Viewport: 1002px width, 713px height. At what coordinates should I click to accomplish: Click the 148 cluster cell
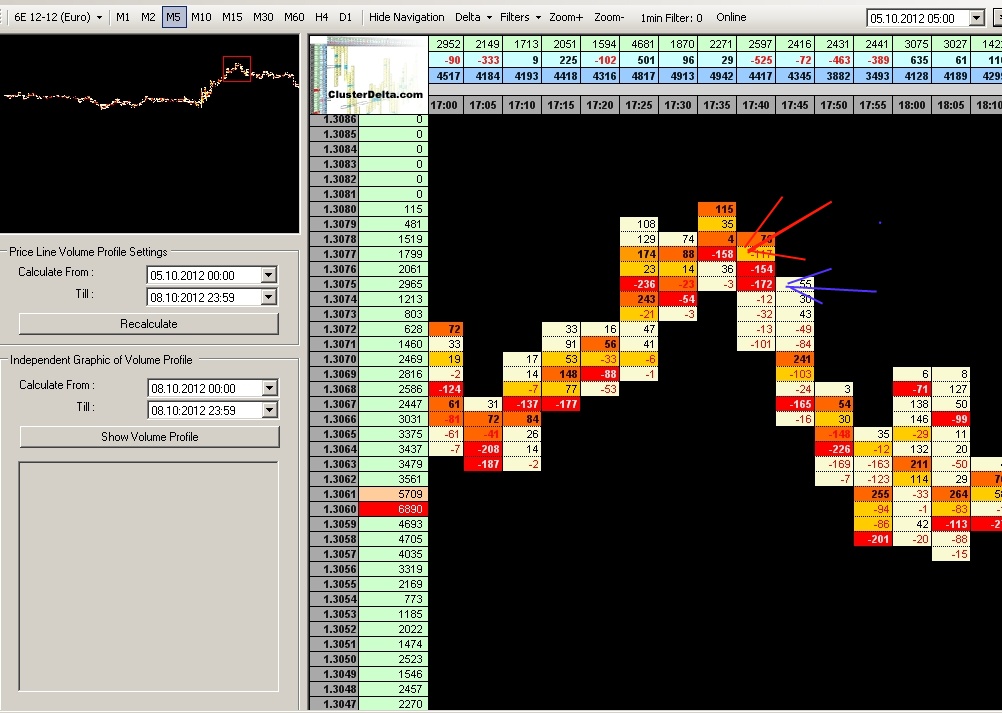pyautogui.click(x=561, y=374)
